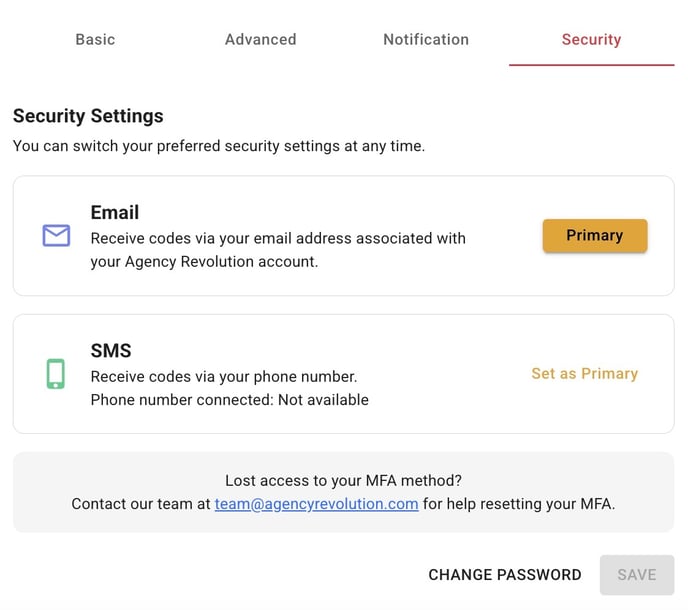Open the Advanced tab
688x610 pixels.
261,39
